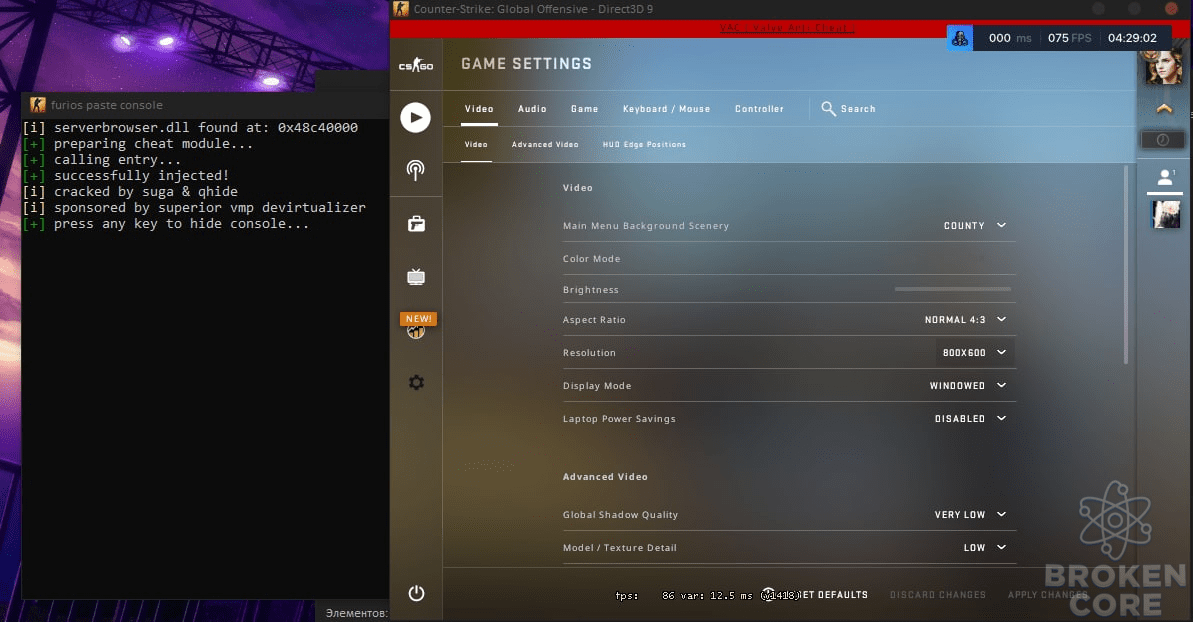Click the 'serverbrowser.dll found at' console line
This screenshot has width=1193, height=622.
[x=190, y=128]
